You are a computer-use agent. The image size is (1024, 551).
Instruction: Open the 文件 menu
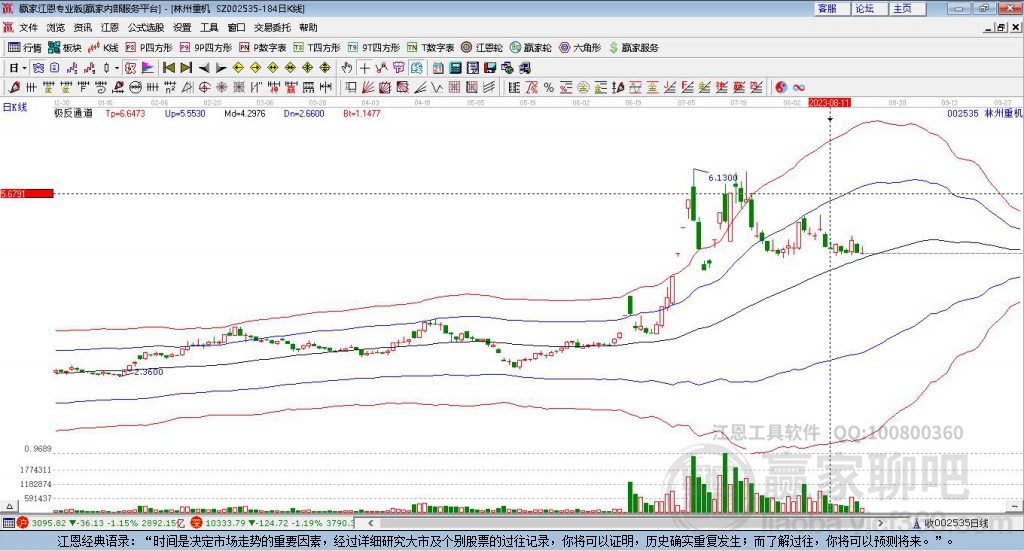(29, 27)
